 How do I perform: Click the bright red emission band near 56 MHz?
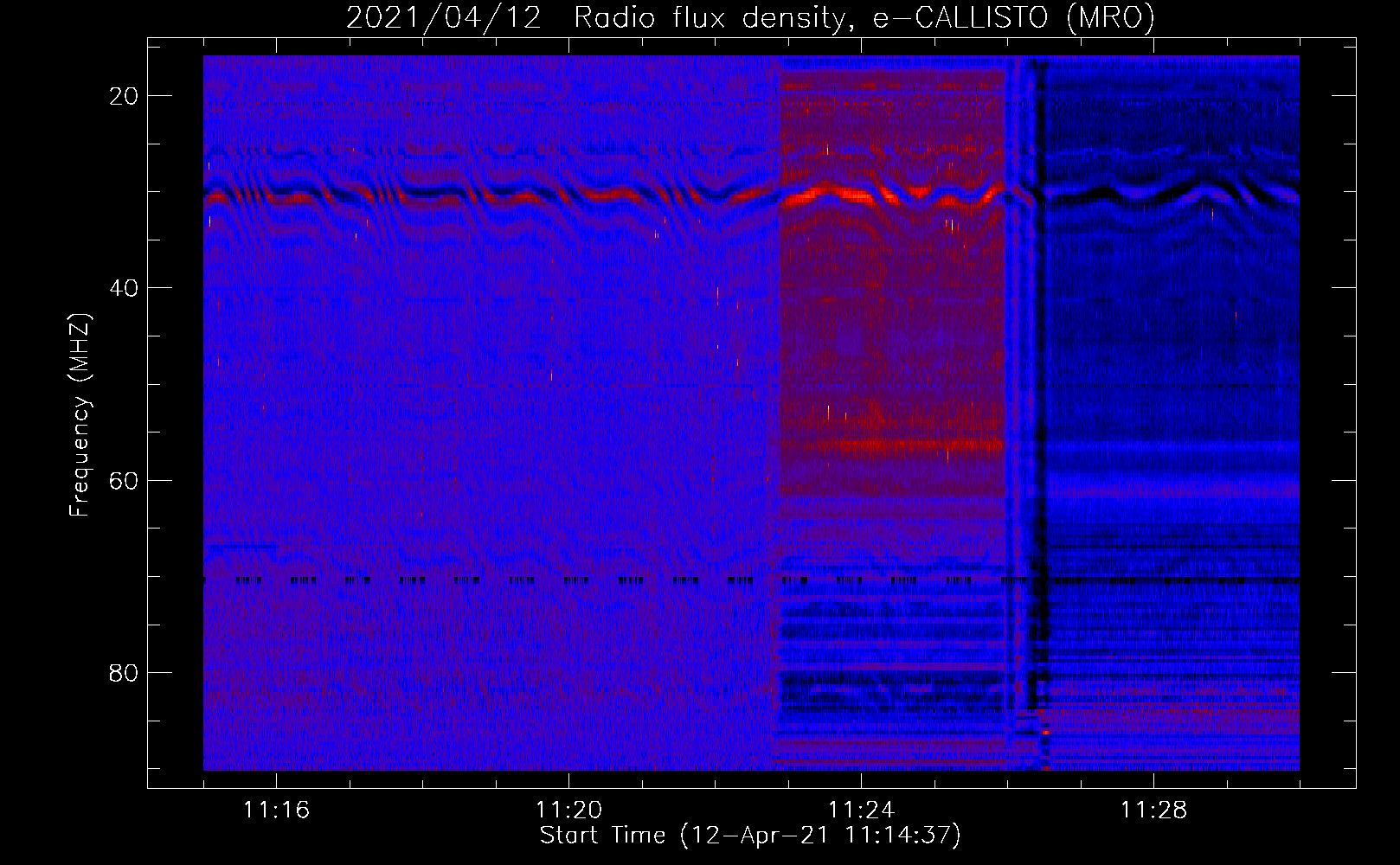[x=909, y=446]
